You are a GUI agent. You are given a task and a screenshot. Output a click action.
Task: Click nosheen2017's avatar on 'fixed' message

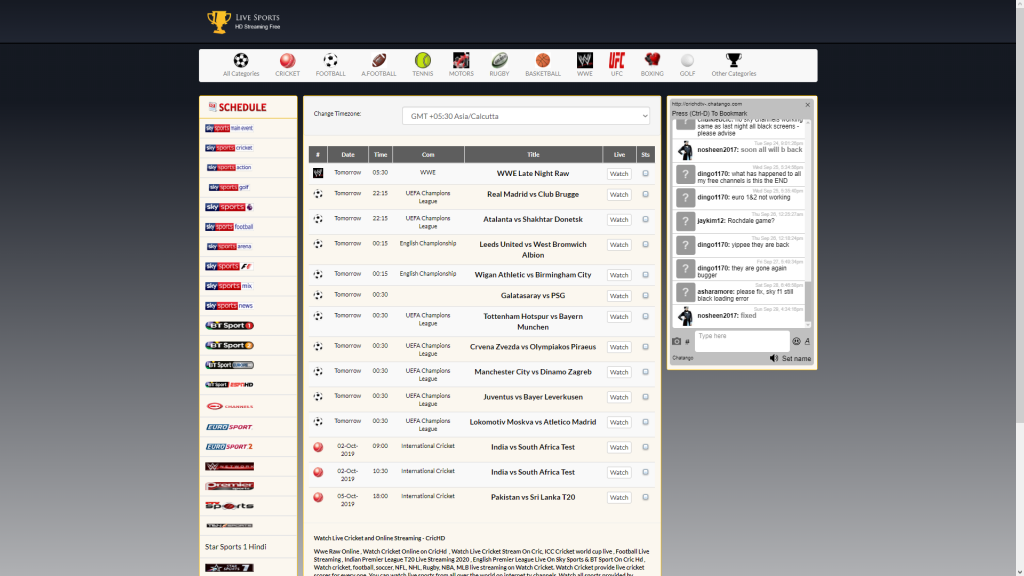(x=684, y=316)
